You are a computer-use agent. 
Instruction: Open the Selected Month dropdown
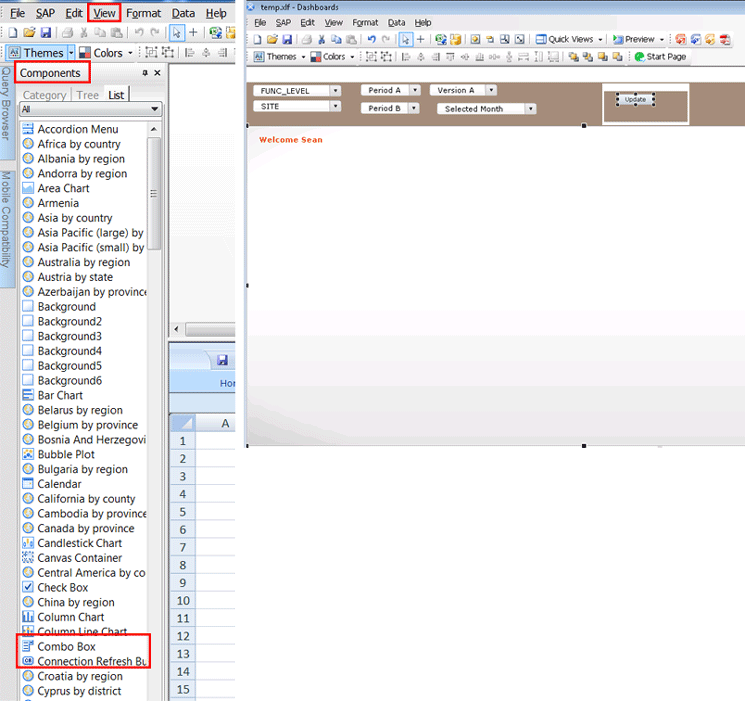click(x=530, y=109)
